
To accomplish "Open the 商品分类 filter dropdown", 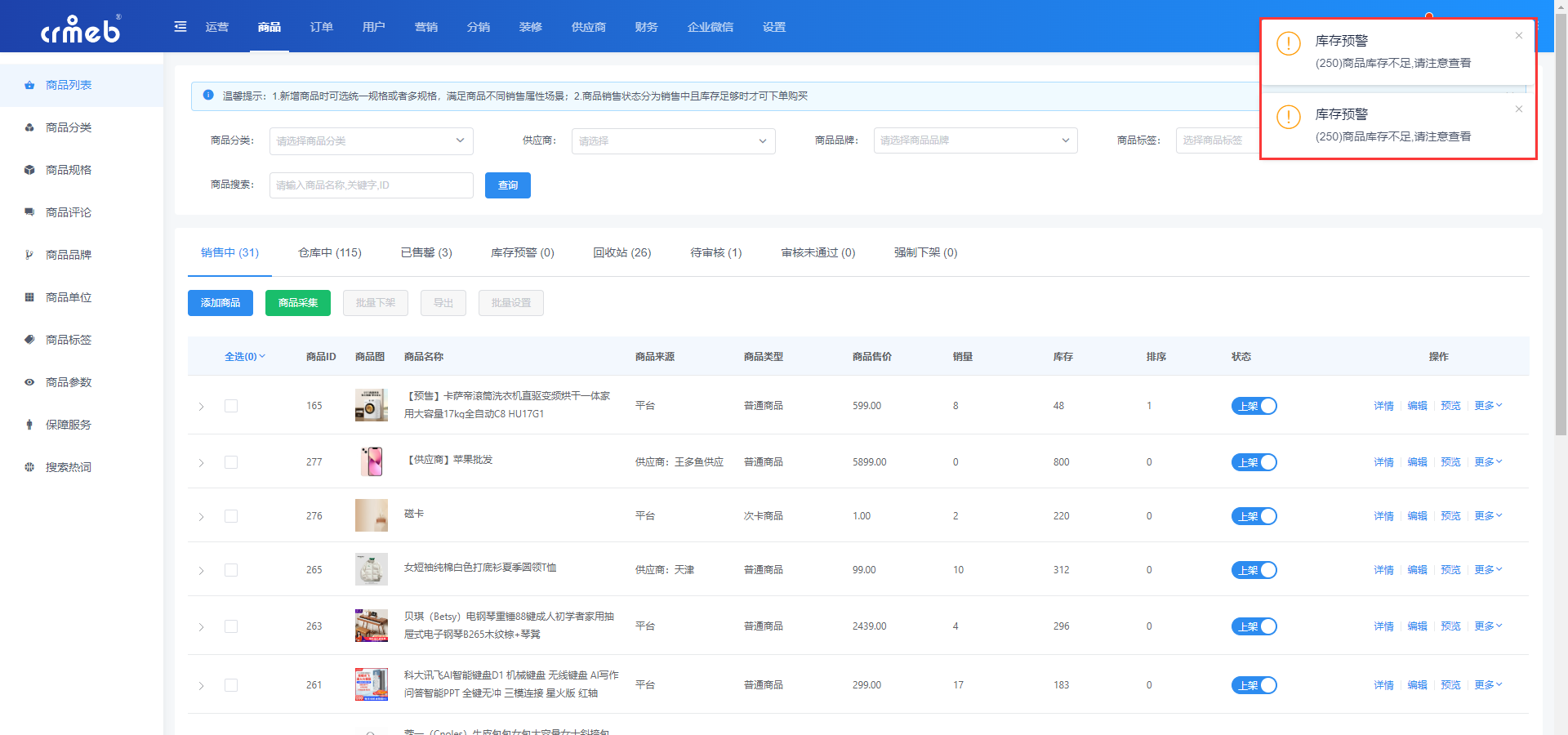I will (x=372, y=140).
